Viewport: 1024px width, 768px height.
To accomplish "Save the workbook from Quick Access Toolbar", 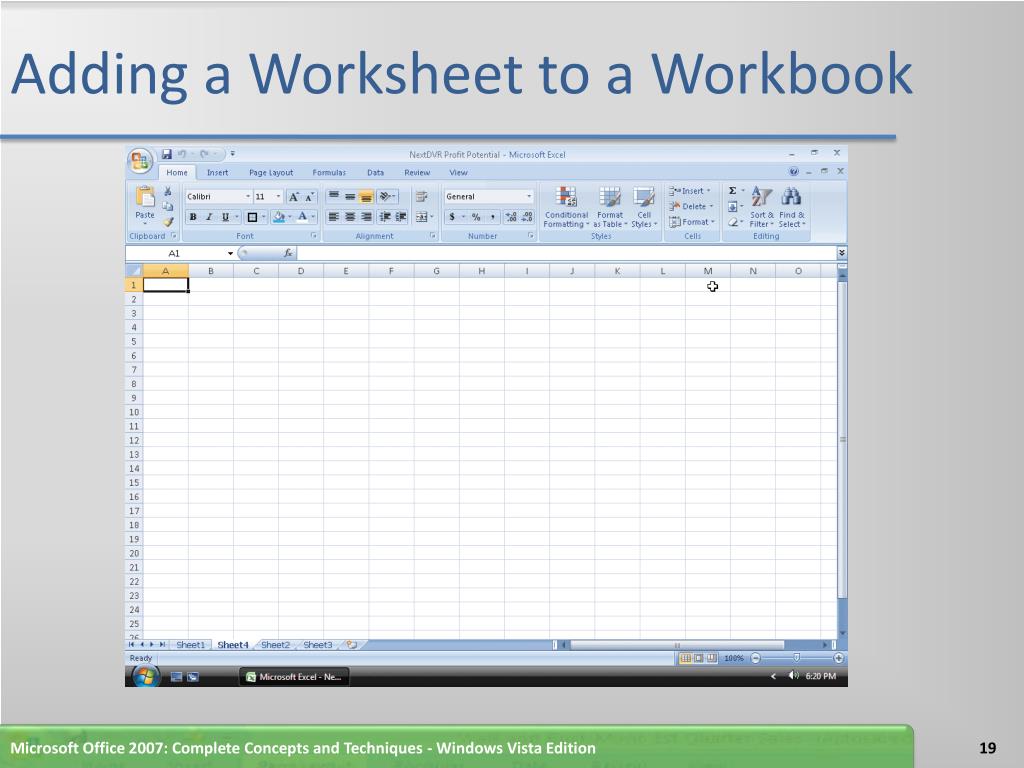I will 167,154.
